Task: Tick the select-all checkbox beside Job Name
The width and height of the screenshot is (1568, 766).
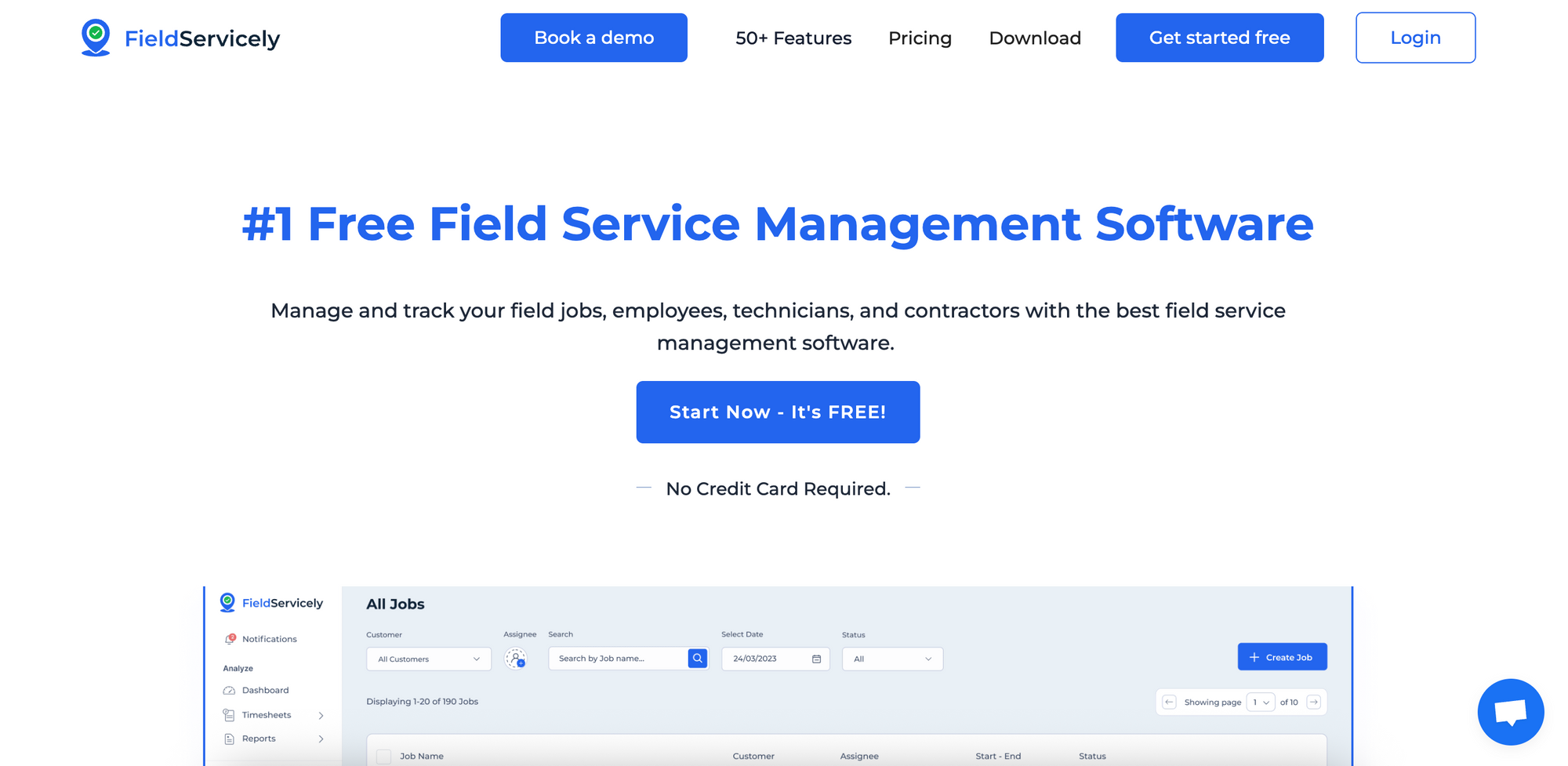Action: (383, 757)
